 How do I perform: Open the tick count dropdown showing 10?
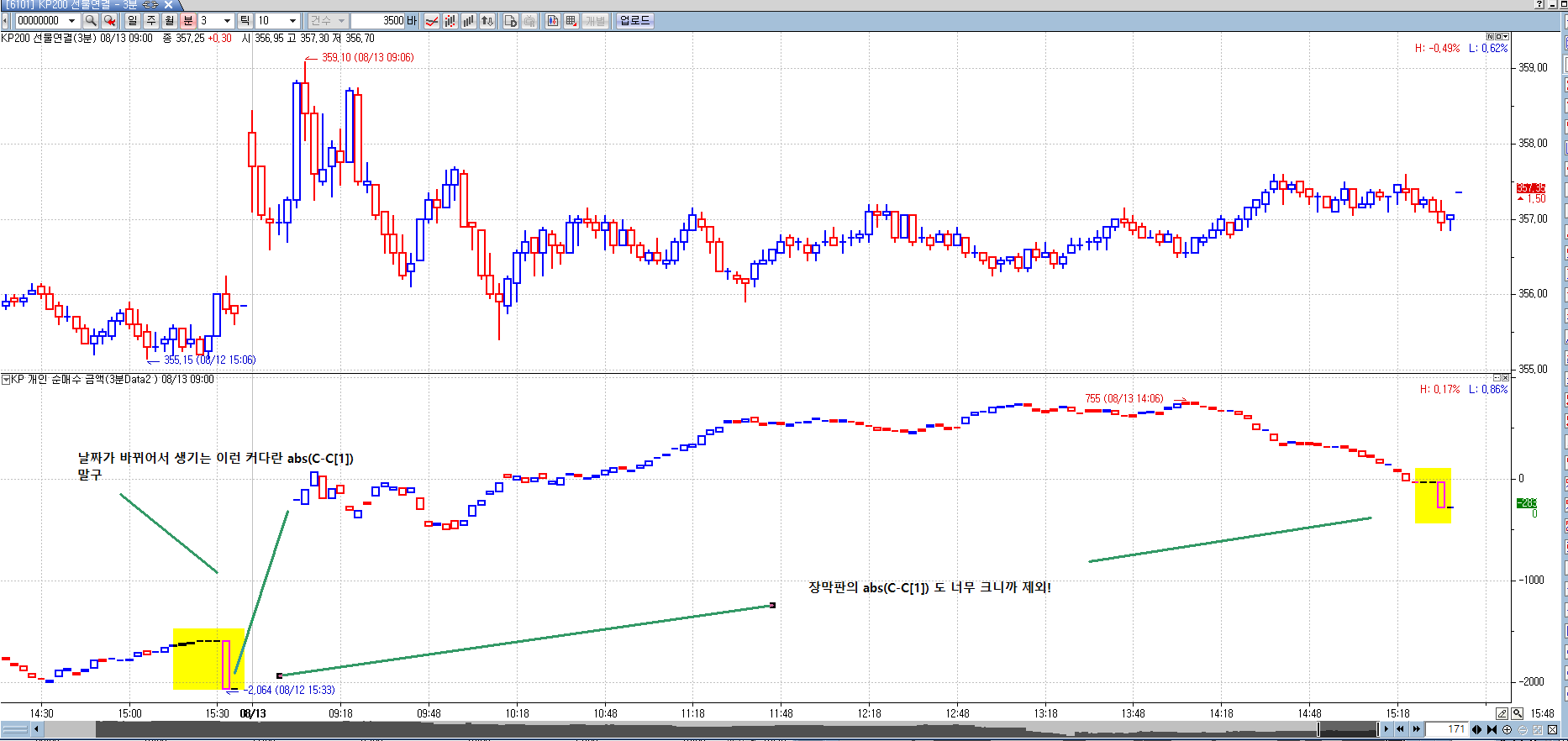coord(292,21)
